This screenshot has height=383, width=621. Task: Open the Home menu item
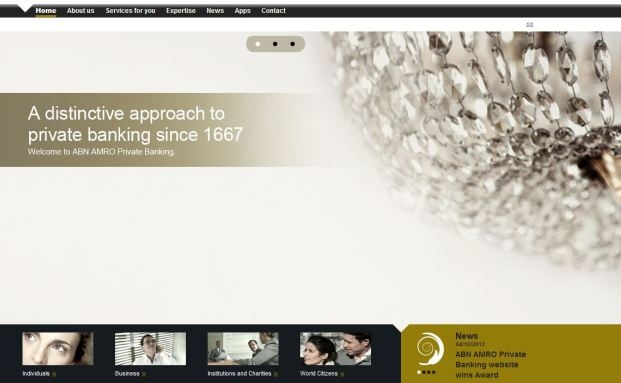tap(46, 11)
